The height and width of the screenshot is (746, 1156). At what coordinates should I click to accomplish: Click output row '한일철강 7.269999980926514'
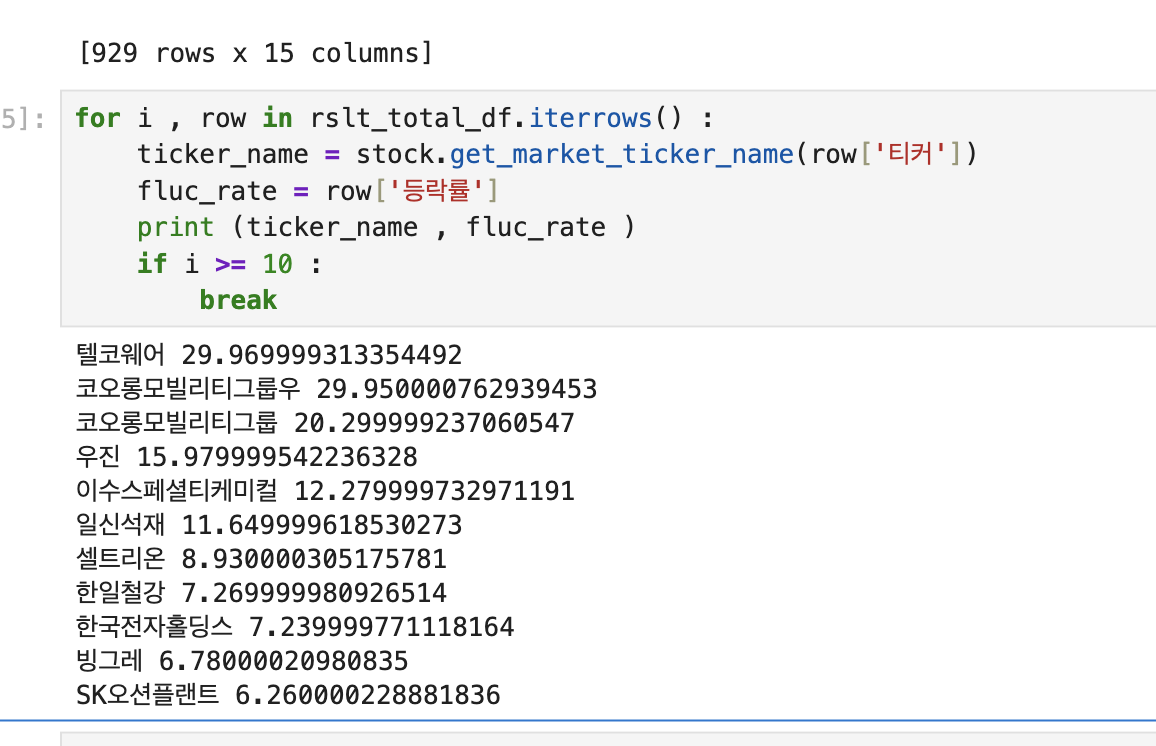pos(261,593)
